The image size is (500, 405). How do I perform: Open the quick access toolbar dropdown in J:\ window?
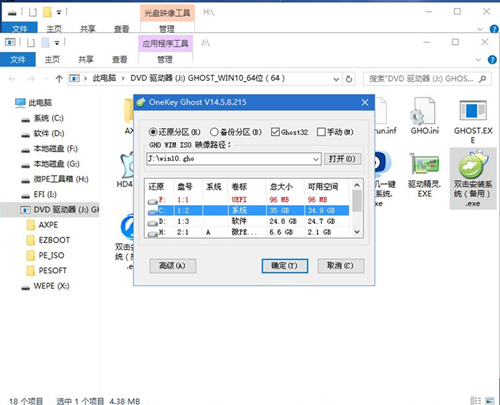coord(57,43)
